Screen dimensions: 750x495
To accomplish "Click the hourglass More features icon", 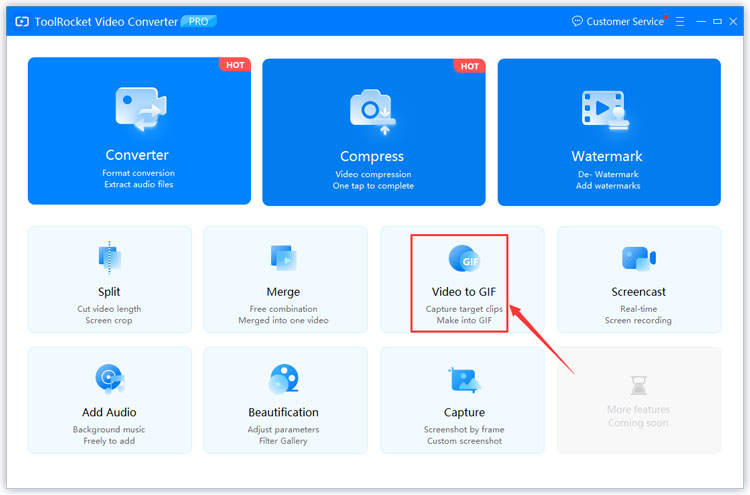I will click(x=639, y=385).
